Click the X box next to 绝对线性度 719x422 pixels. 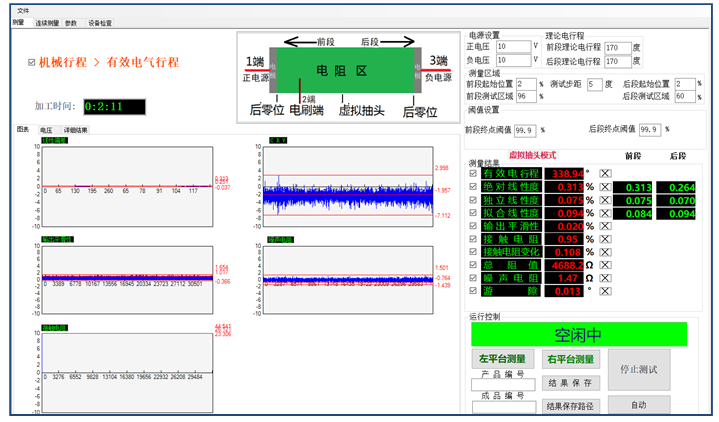tap(605, 187)
